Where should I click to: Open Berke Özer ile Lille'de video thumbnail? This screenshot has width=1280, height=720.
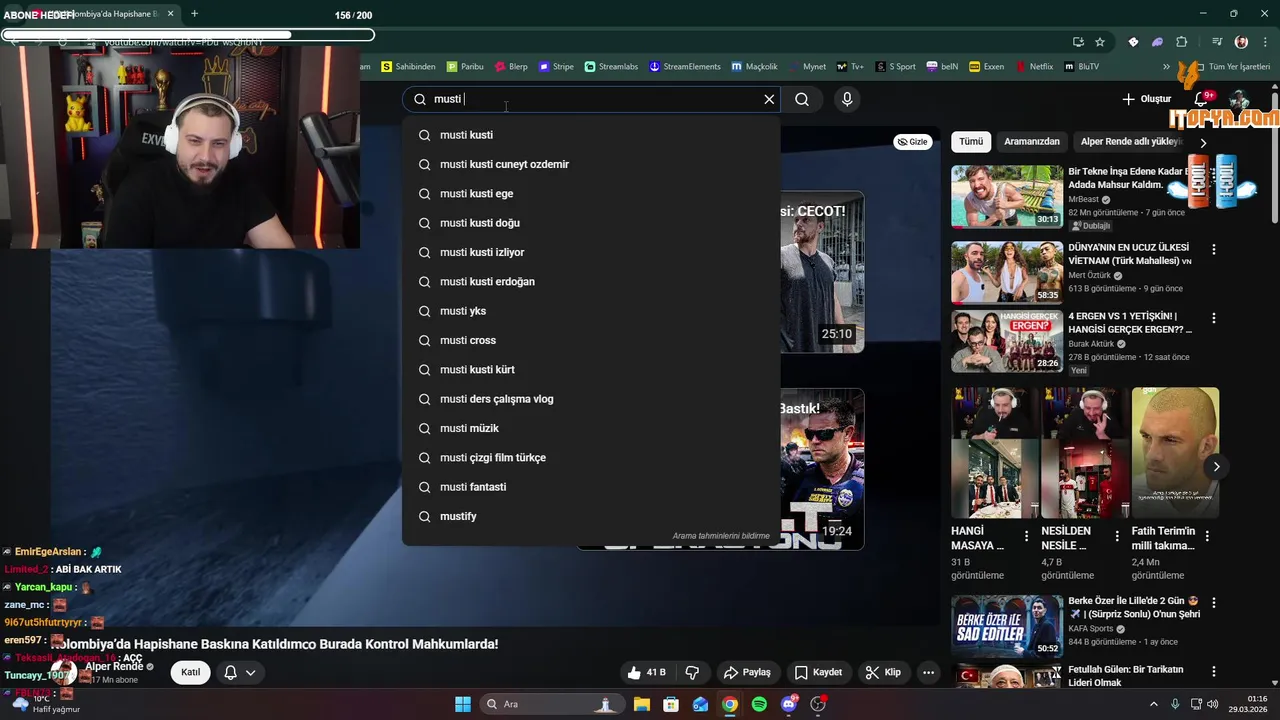tap(1007, 626)
